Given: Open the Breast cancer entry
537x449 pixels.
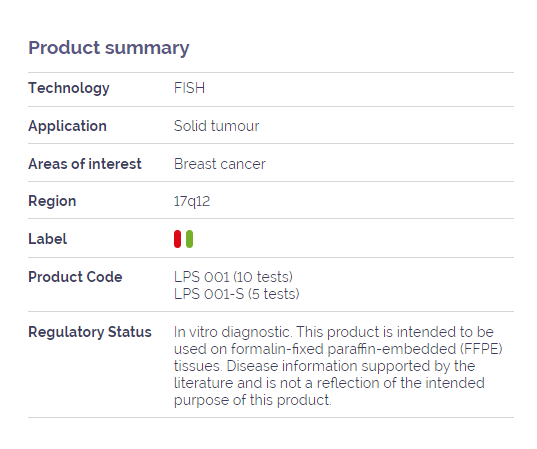Looking at the screenshot, I should point(220,164).
